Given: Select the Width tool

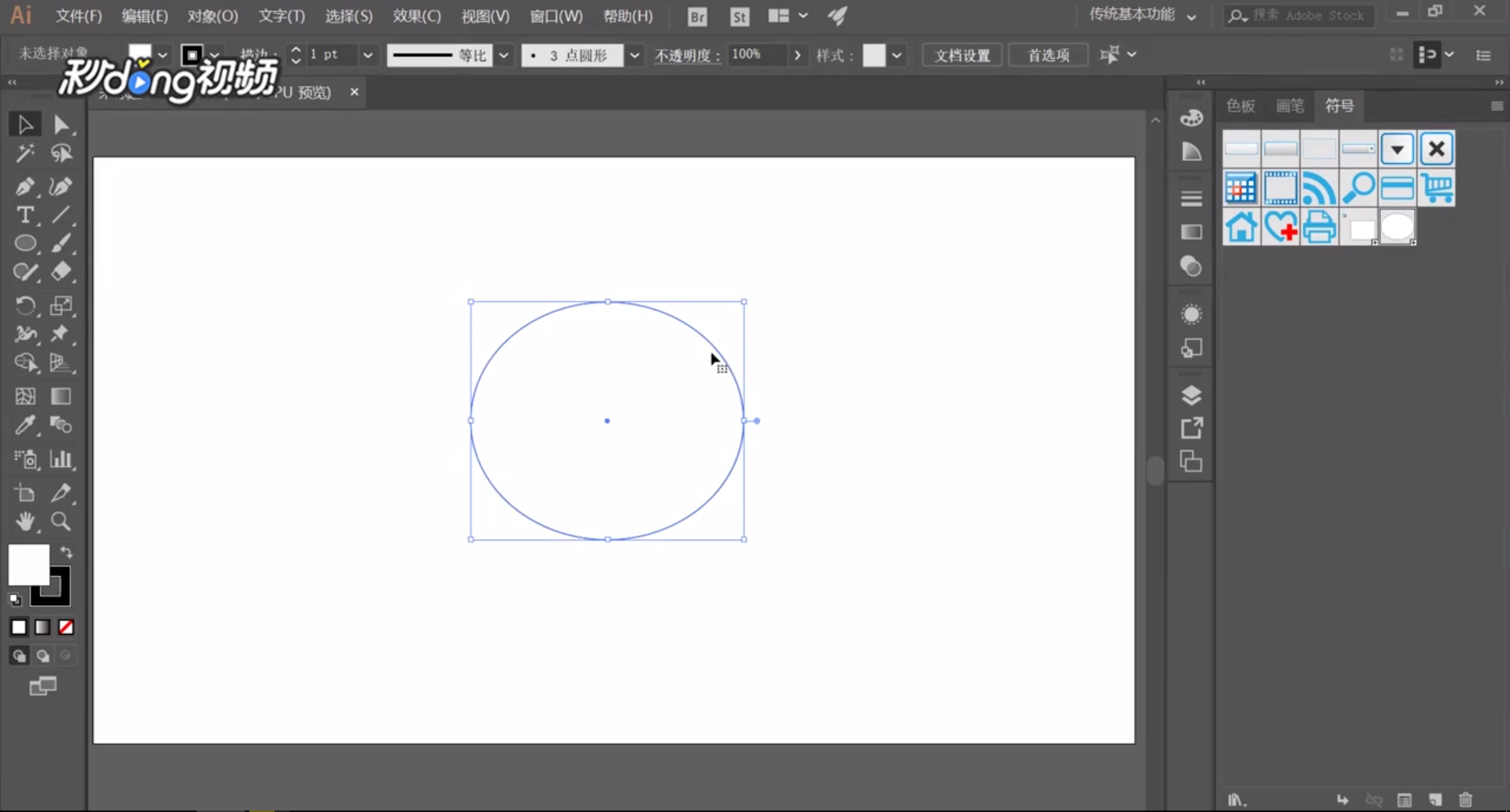Looking at the screenshot, I should pyautogui.click(x=24, y=334).
